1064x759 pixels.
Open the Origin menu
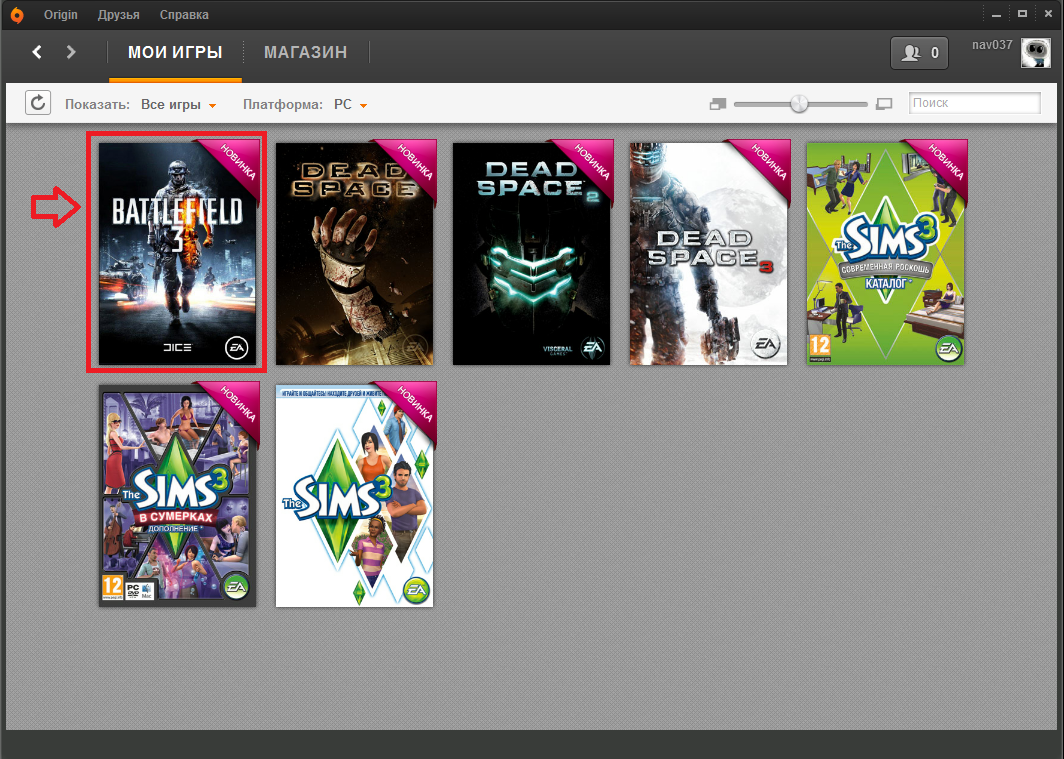click(60, 15)
